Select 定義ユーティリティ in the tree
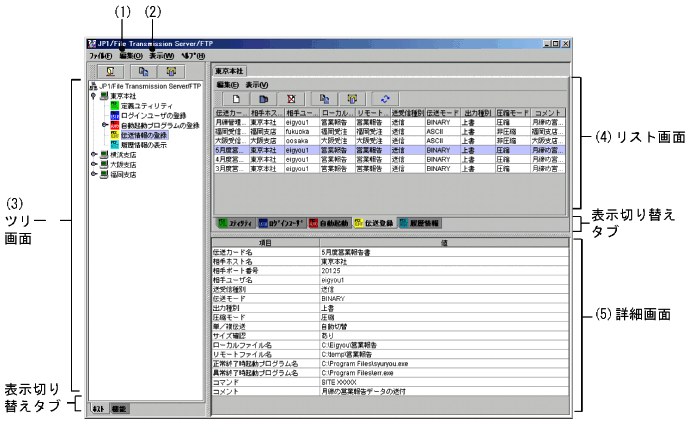The height and width of the screenshot is (424, 698). (x=147, y=106)
